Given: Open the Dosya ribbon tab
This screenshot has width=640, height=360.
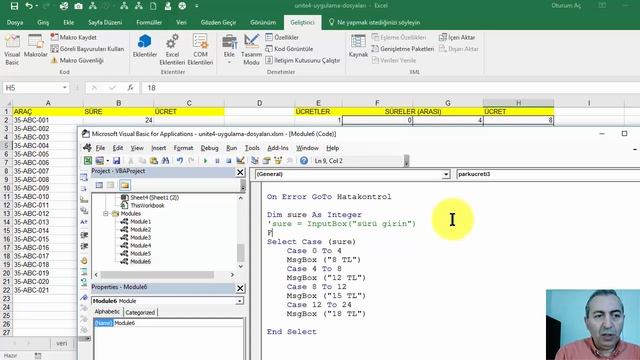Looking at the screenshot, I should point(15,22).
